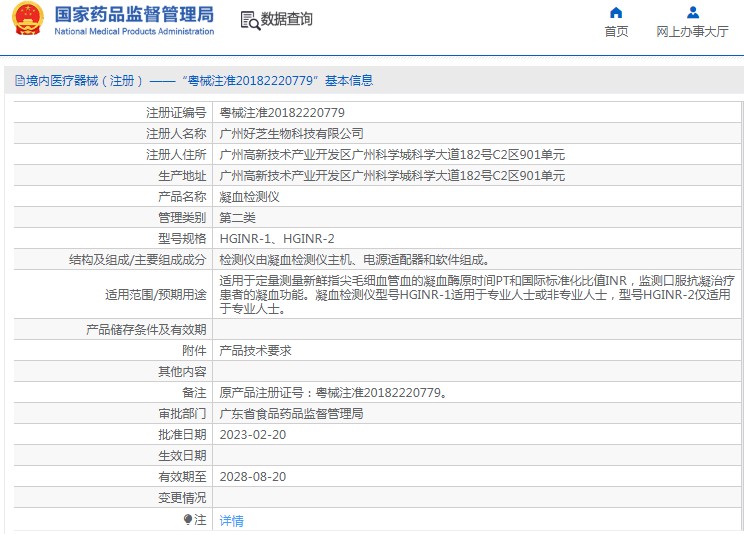Screen dimensions: 744x534
Task: Select registration number 粤械注准20182220779 cell
Action: [x=282, y=112]
